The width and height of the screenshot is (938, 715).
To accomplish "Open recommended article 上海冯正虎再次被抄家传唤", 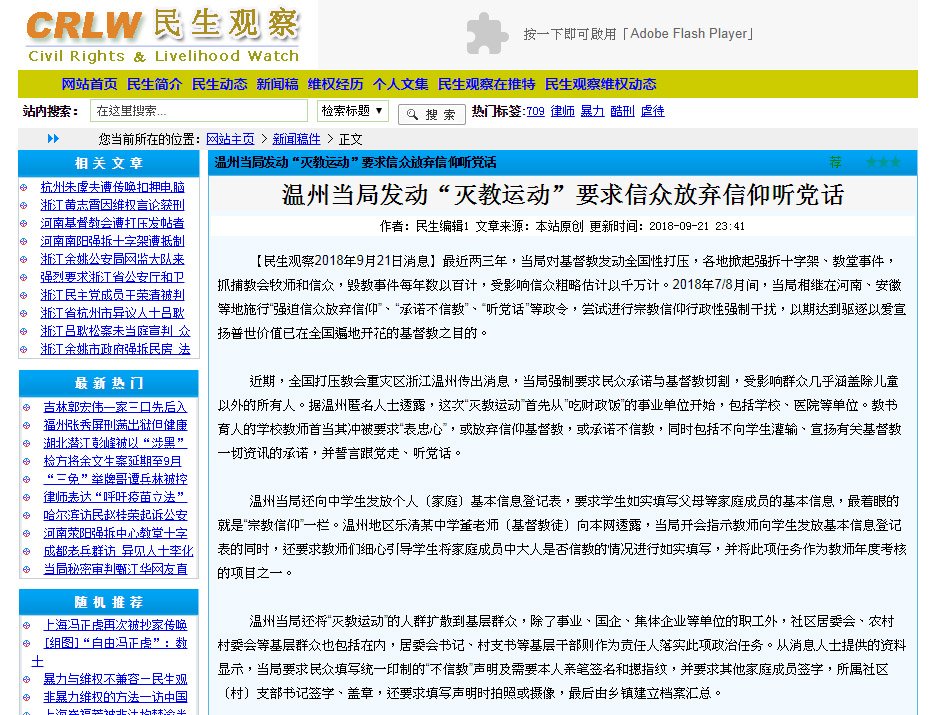I will coord(115,625).
